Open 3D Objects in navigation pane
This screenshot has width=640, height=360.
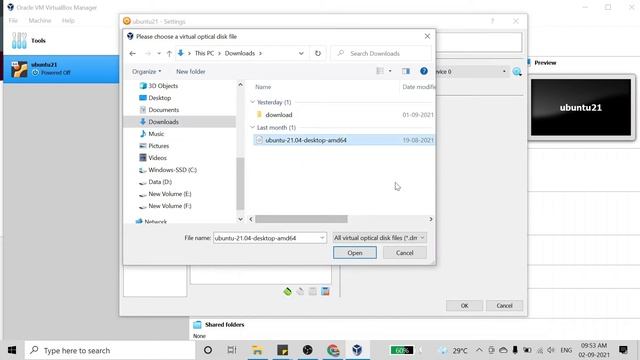(163, 86)
